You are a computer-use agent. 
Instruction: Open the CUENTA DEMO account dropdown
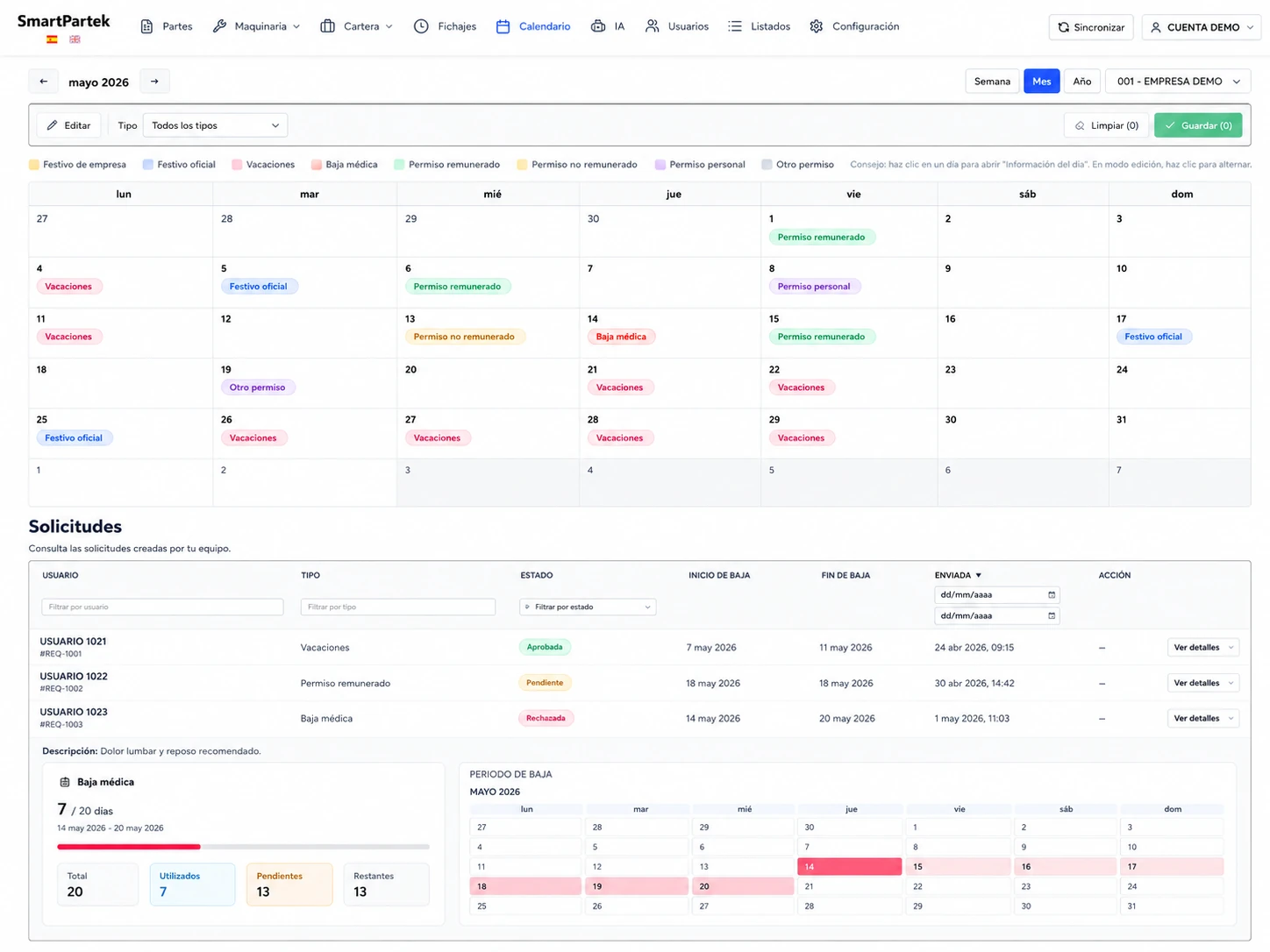[1202, 27]
